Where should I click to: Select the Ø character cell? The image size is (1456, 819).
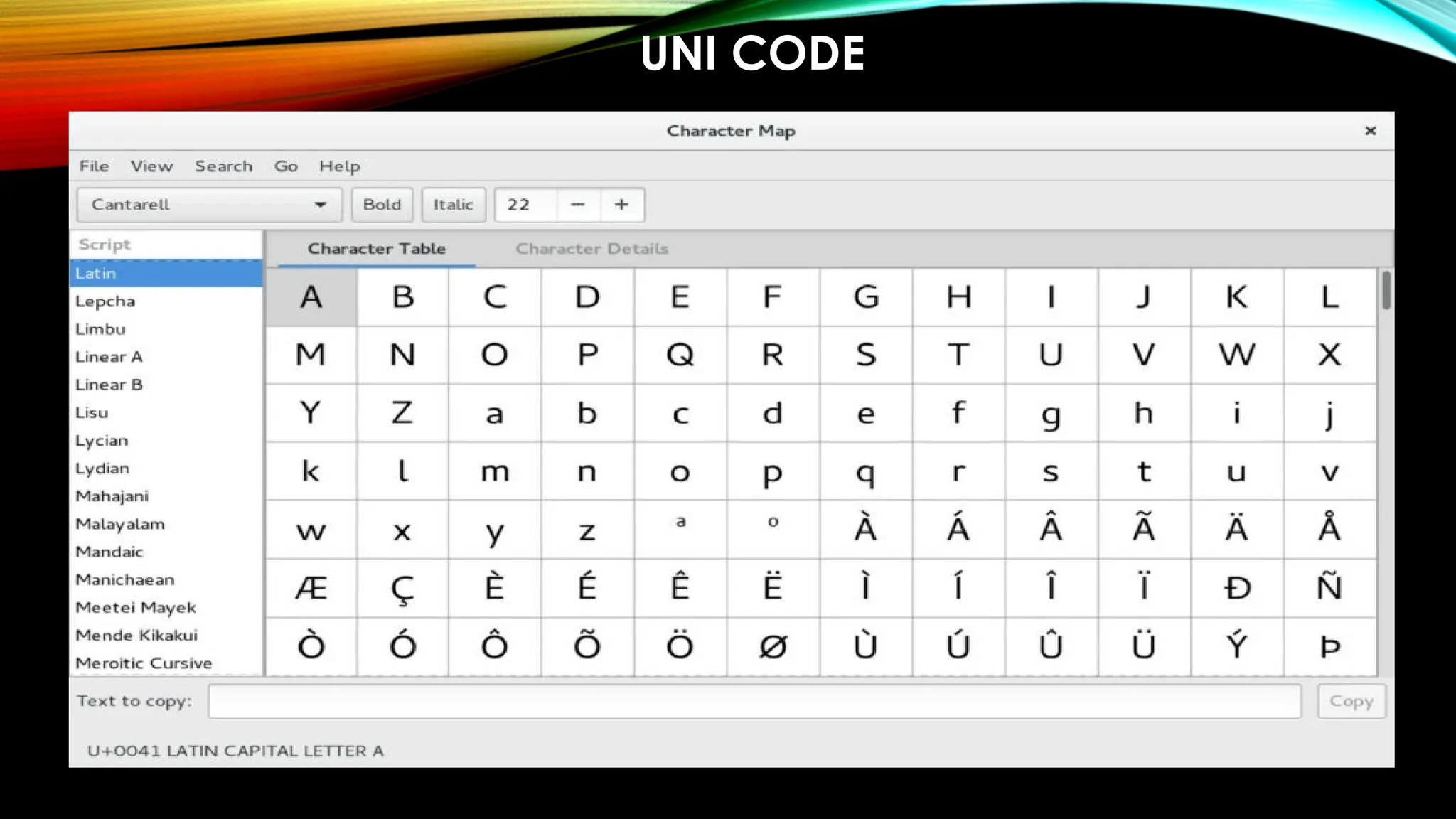tap(773, 646)
